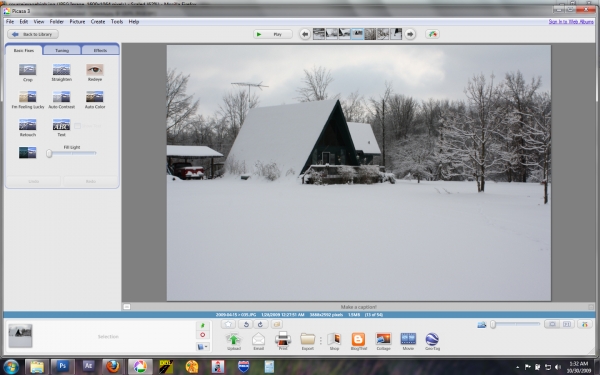Click the trash icon right of caption bar
This screenshot has height=375, width=600.
point(590,307)
